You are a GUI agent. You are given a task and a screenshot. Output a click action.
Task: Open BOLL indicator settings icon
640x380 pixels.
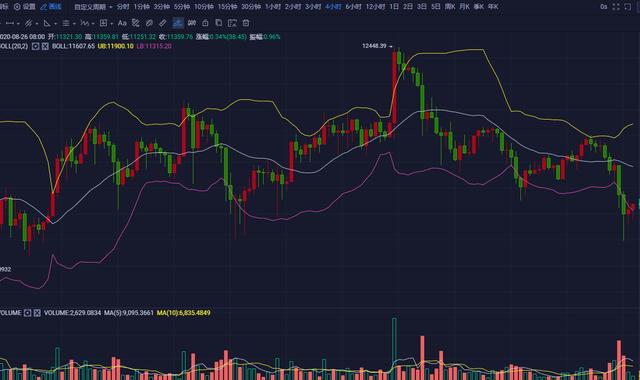click(36, 46)
